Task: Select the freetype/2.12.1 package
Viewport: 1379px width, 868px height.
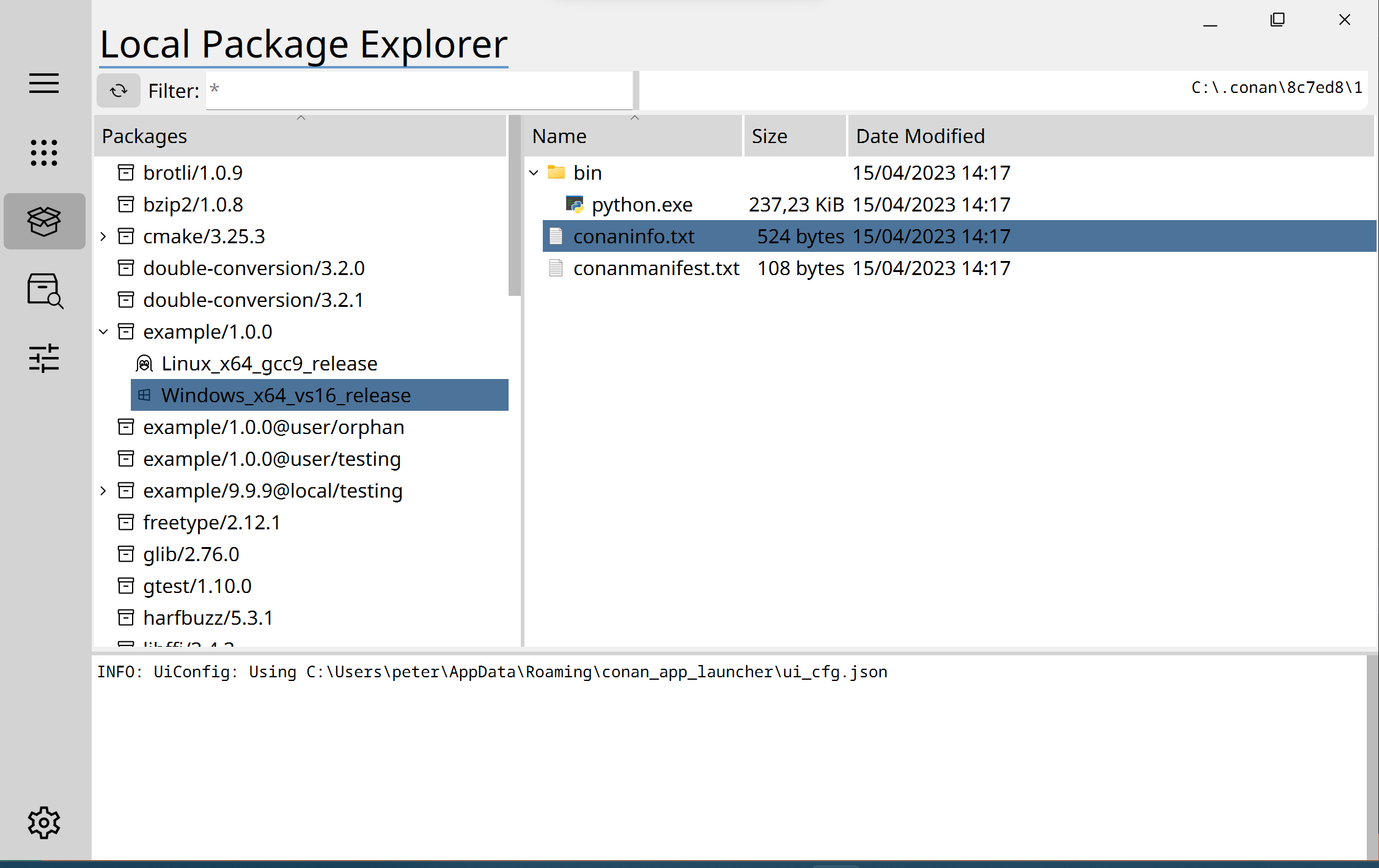Action: (211, 523)
